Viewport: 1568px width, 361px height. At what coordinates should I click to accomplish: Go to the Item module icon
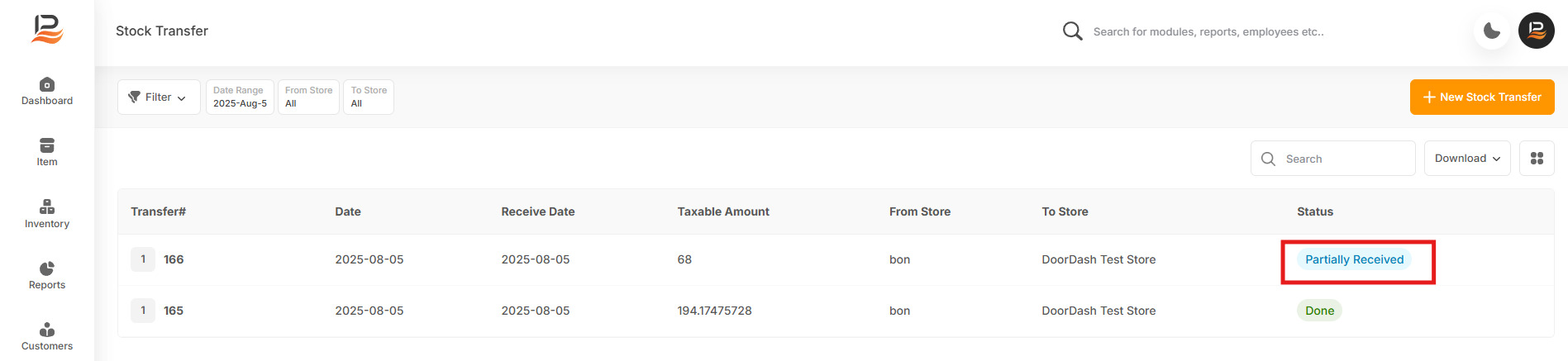point(47,145)
